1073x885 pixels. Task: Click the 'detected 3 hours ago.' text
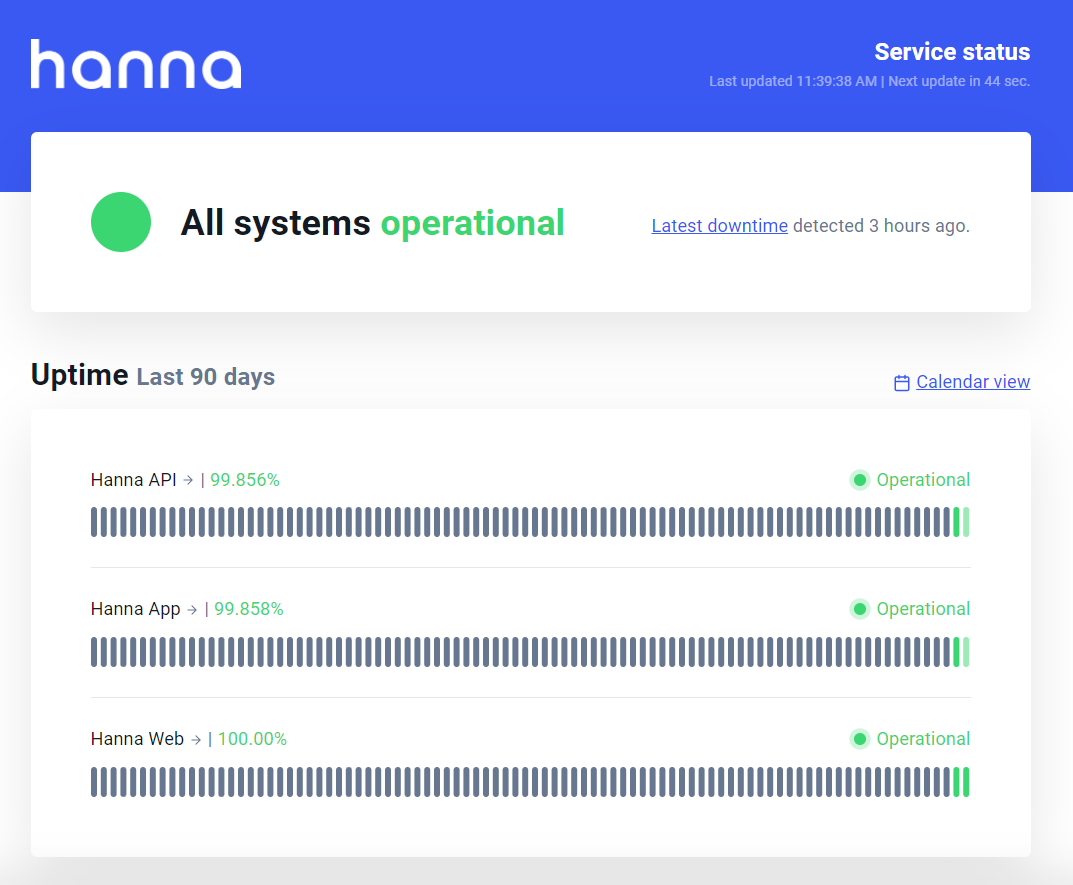coord(881,226)
